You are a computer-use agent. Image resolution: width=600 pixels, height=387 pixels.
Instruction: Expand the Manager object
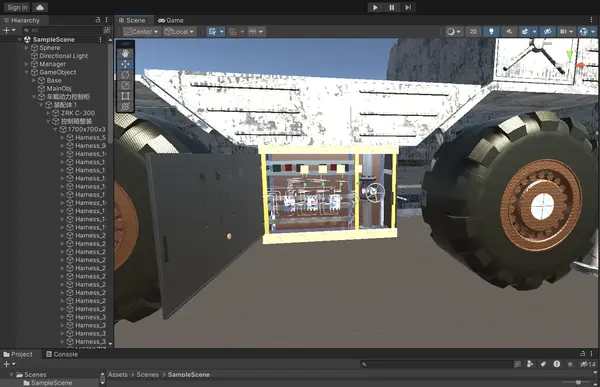[x=26, y=64]
